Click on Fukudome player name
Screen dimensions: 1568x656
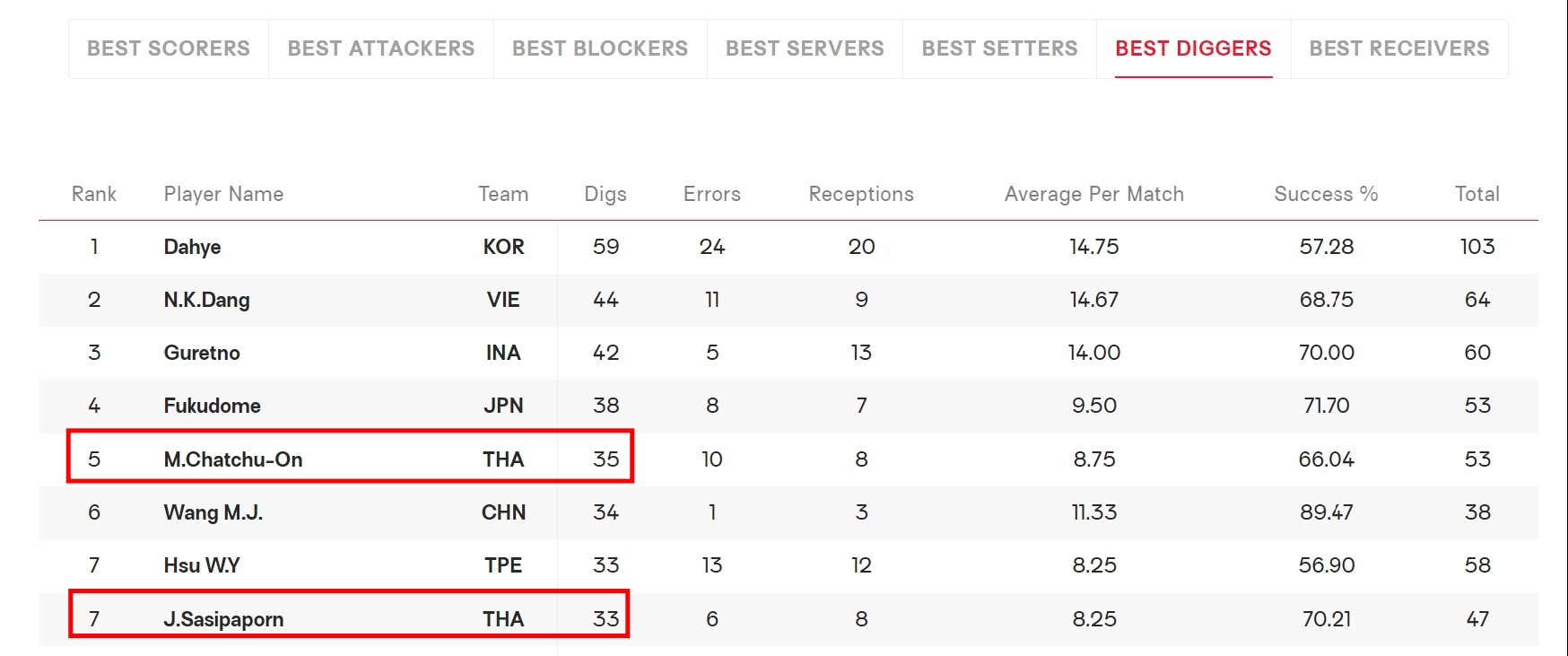212,406
